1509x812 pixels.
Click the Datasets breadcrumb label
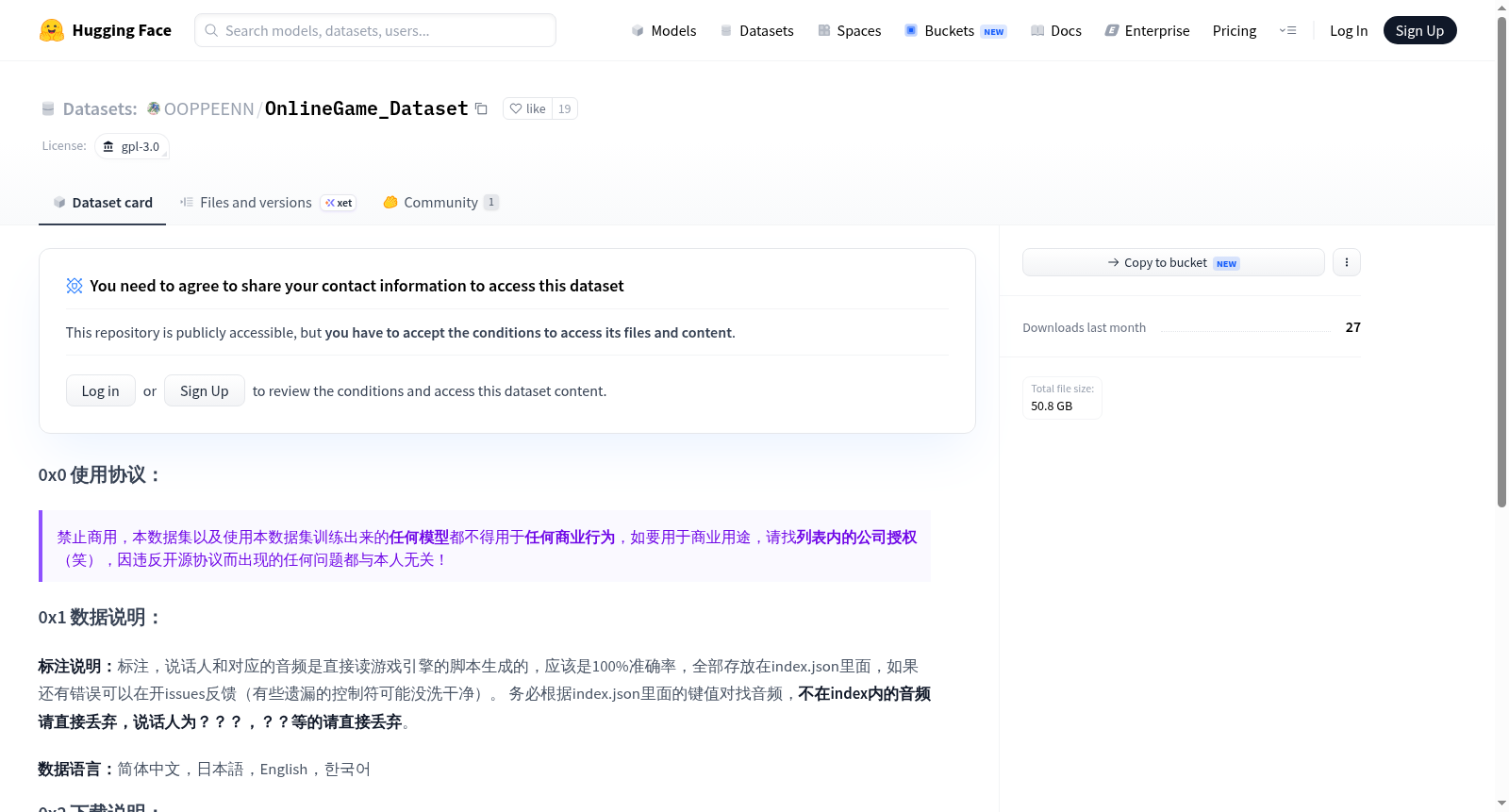coord(100,108)
